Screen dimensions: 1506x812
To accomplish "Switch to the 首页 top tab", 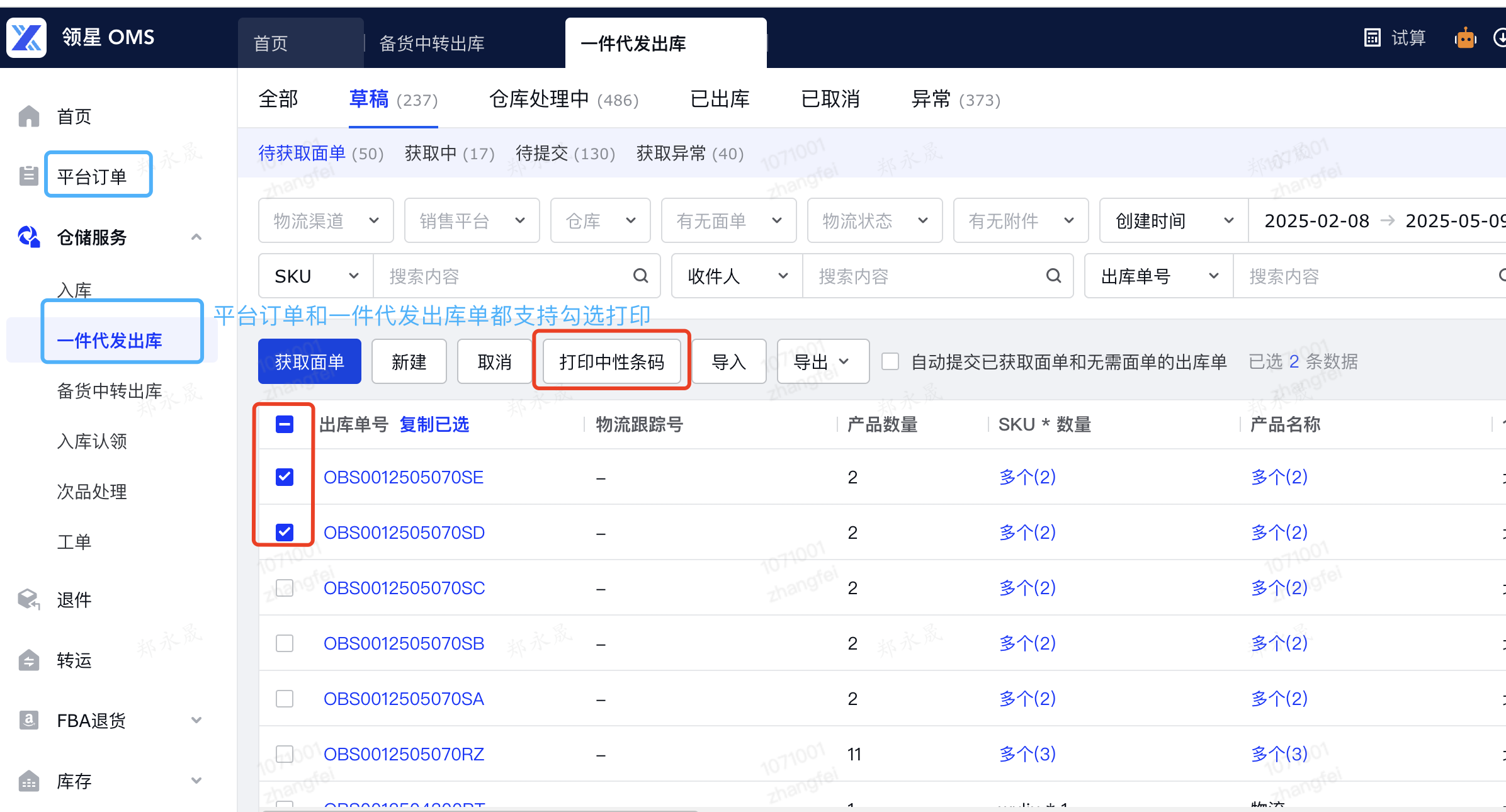I will pos(301,43).
